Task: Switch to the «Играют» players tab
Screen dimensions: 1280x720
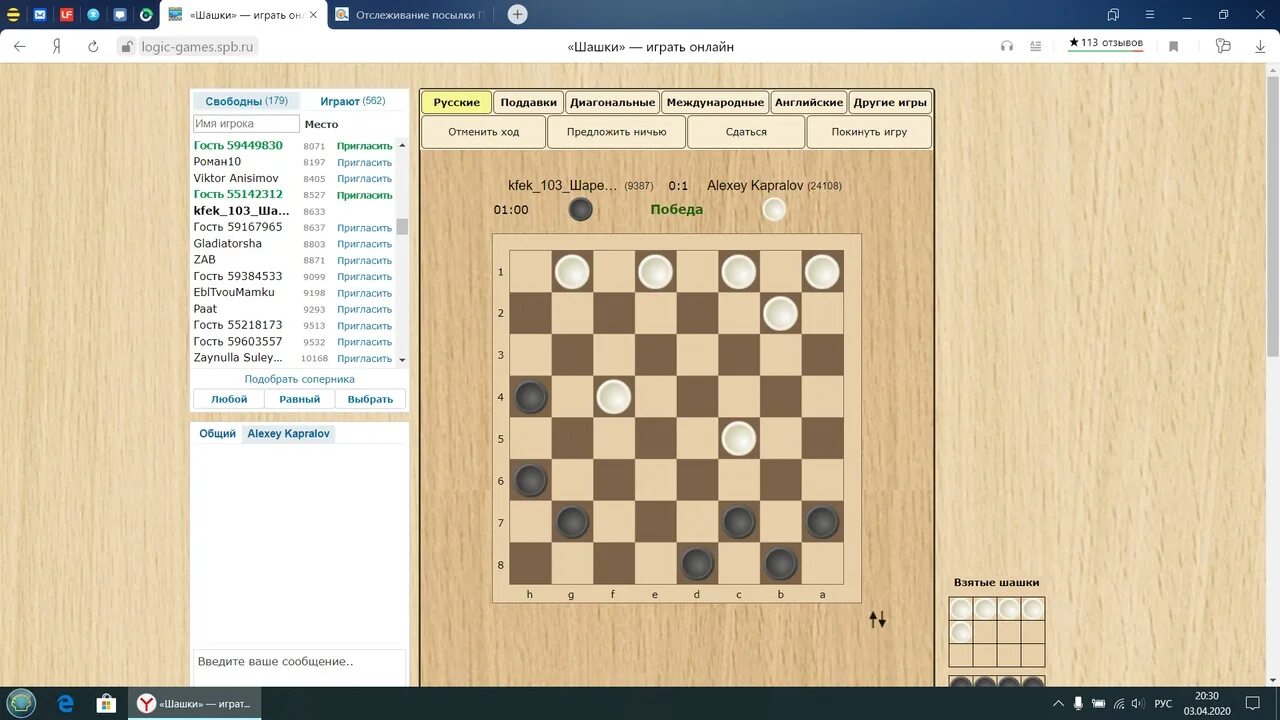Action: 352,100
